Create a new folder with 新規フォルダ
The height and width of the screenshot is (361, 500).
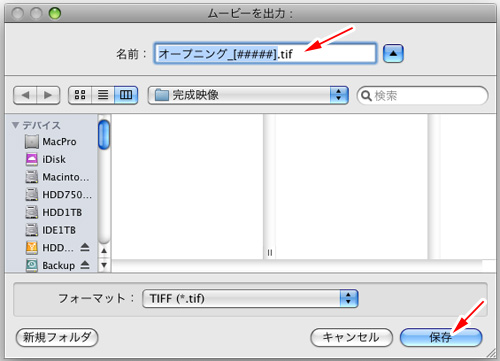coord(57,337)
